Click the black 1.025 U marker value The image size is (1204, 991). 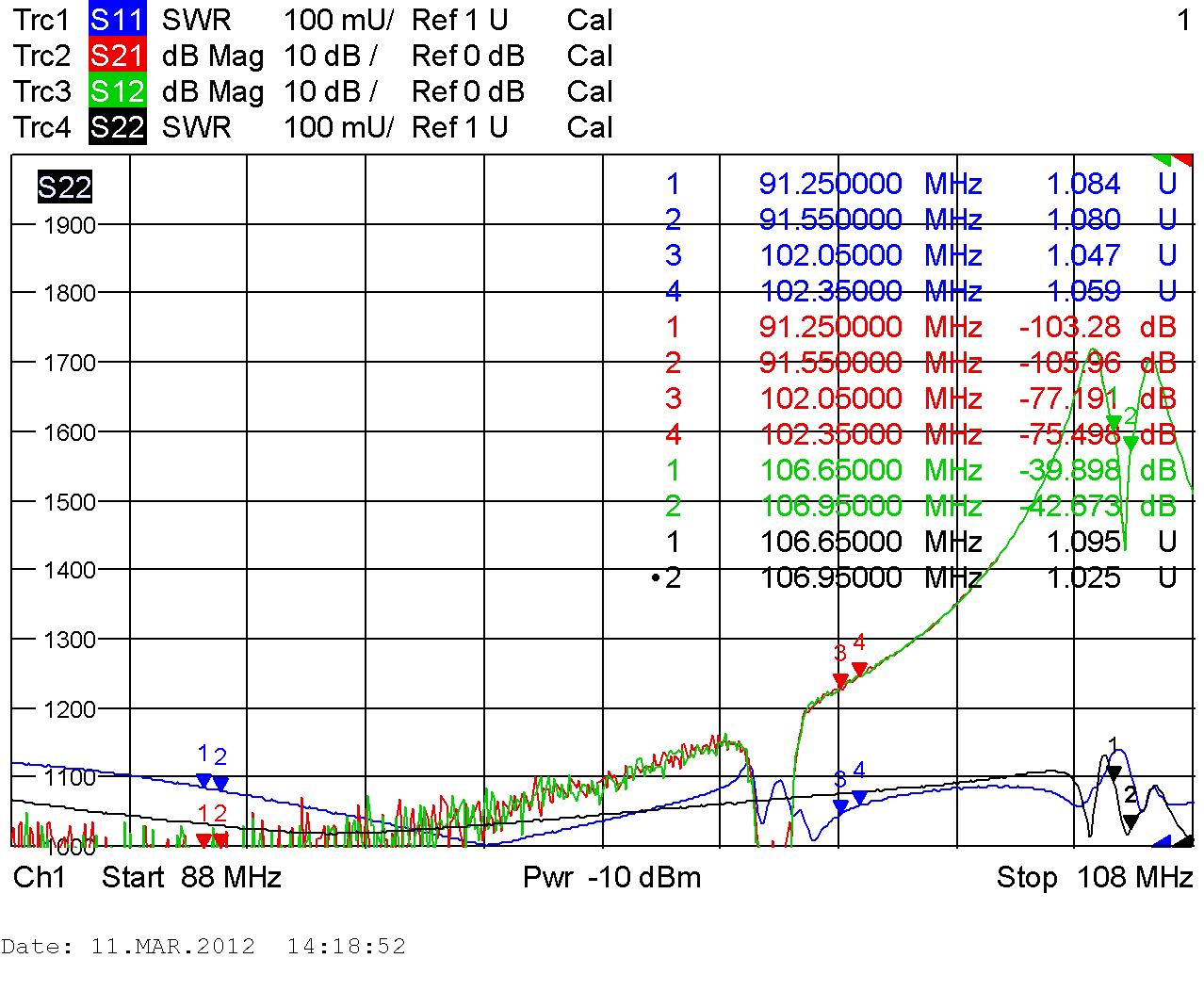(x=1113, y=577)
